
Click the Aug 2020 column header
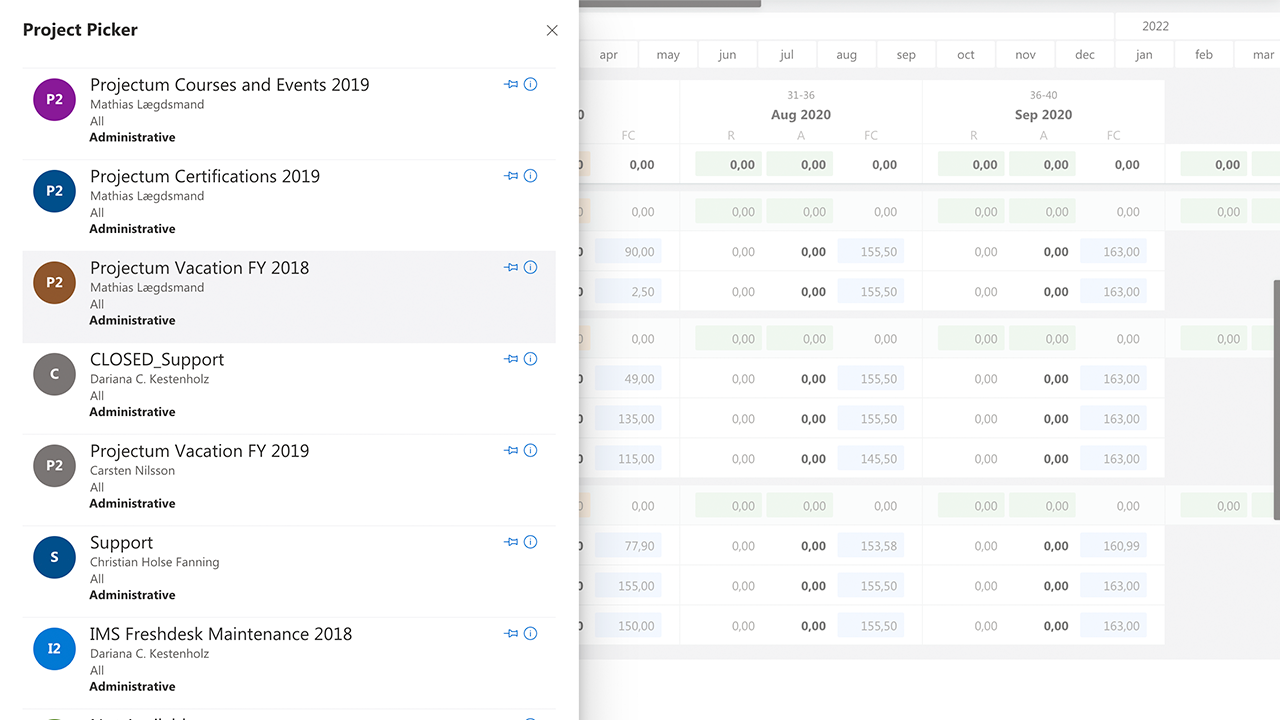click(x=801, y=115)
